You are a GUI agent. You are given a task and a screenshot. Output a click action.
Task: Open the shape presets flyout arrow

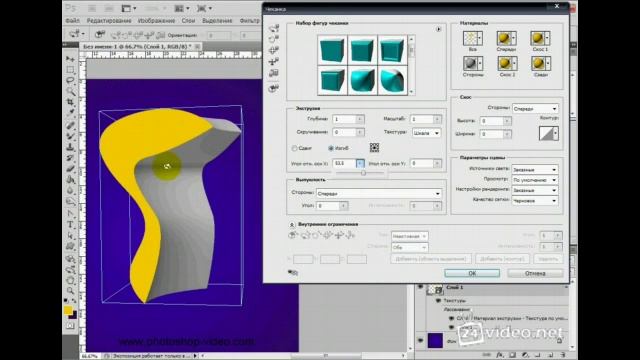pos(438,29)
